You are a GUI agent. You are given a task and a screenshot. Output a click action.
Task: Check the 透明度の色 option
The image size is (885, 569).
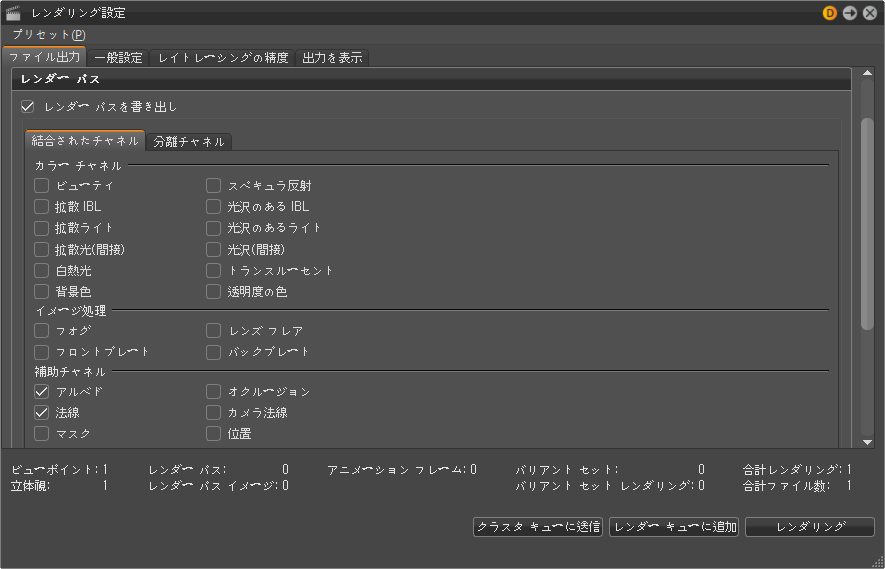coord(213,292)
